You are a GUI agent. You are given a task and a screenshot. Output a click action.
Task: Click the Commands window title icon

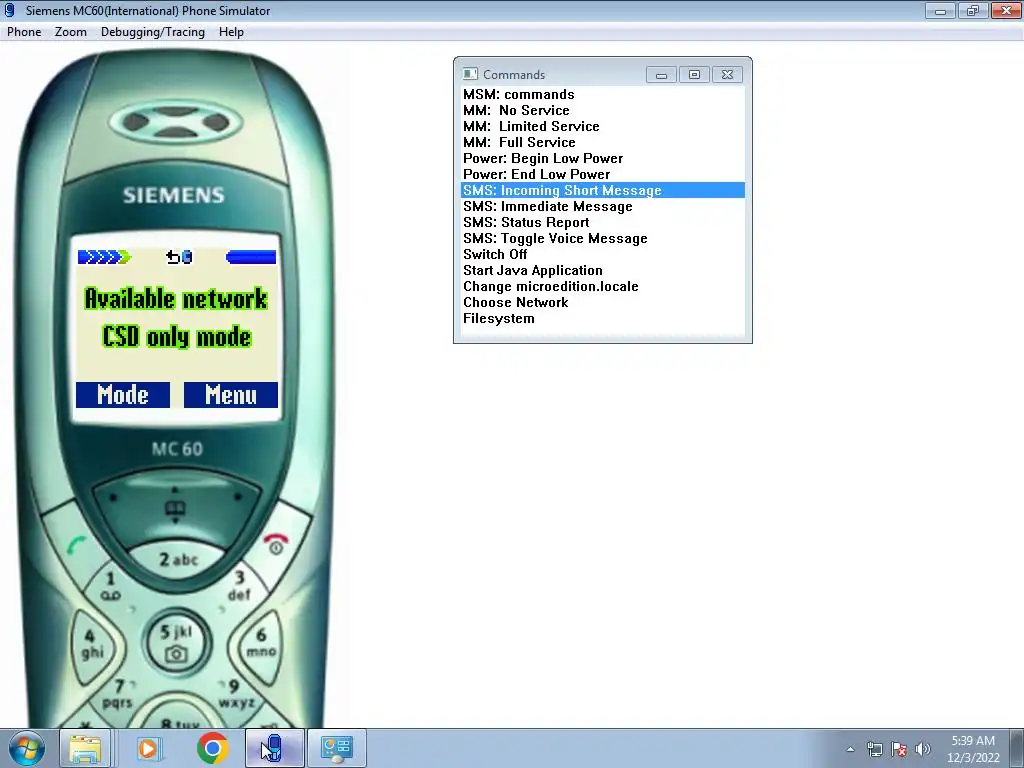[x=470, y=74]
